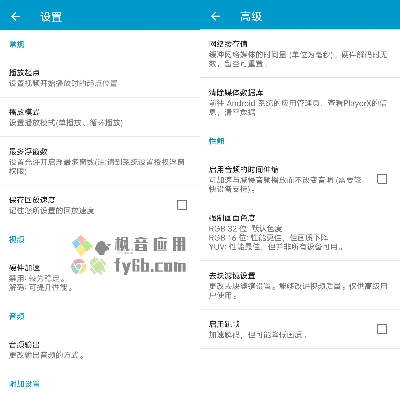Open the 网络缓存值 setting
The image size is (400, 404).
click(x=300, y=54)
